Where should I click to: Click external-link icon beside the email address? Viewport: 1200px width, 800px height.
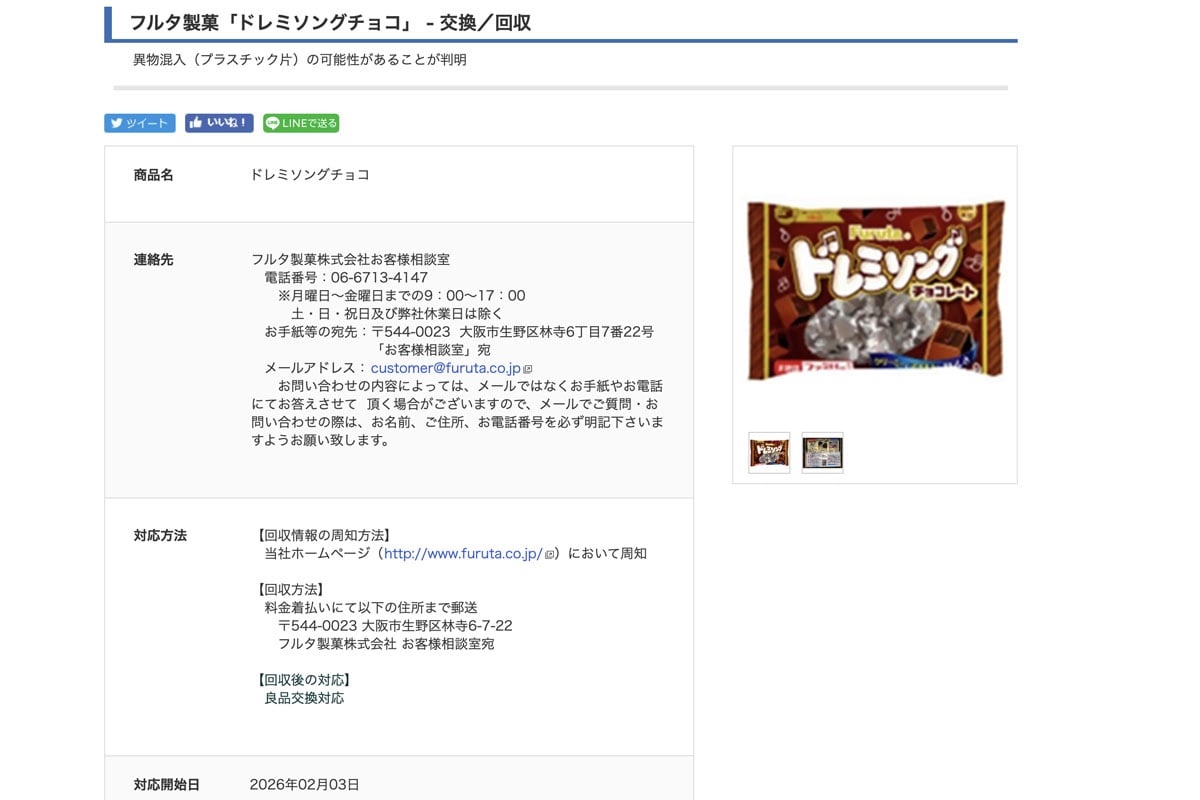click(528, 369)
